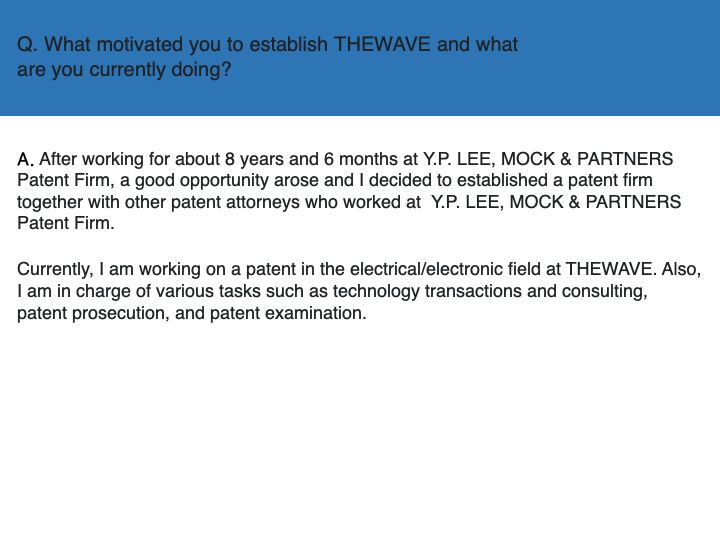Click the first 'Y.P. LEE, MOCK & PARTNERS' text
The width and height of the screenshot is (720, 540).
click(x=548, y=159)
